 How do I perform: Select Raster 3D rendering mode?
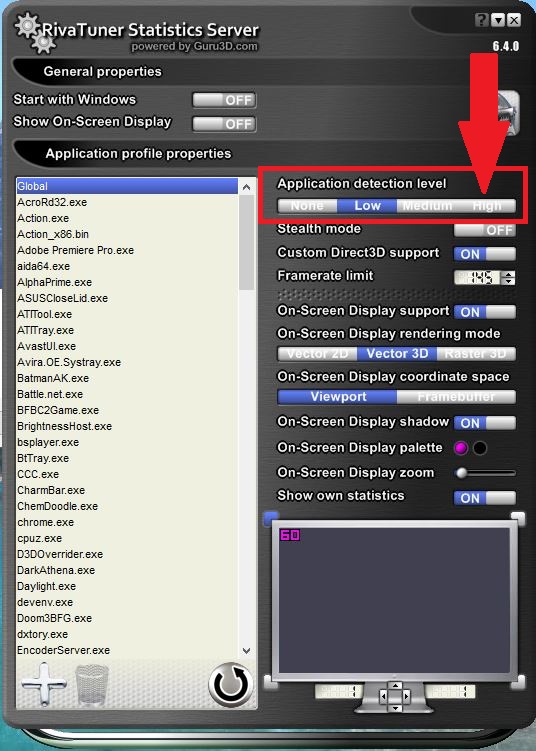click(476, 354)
